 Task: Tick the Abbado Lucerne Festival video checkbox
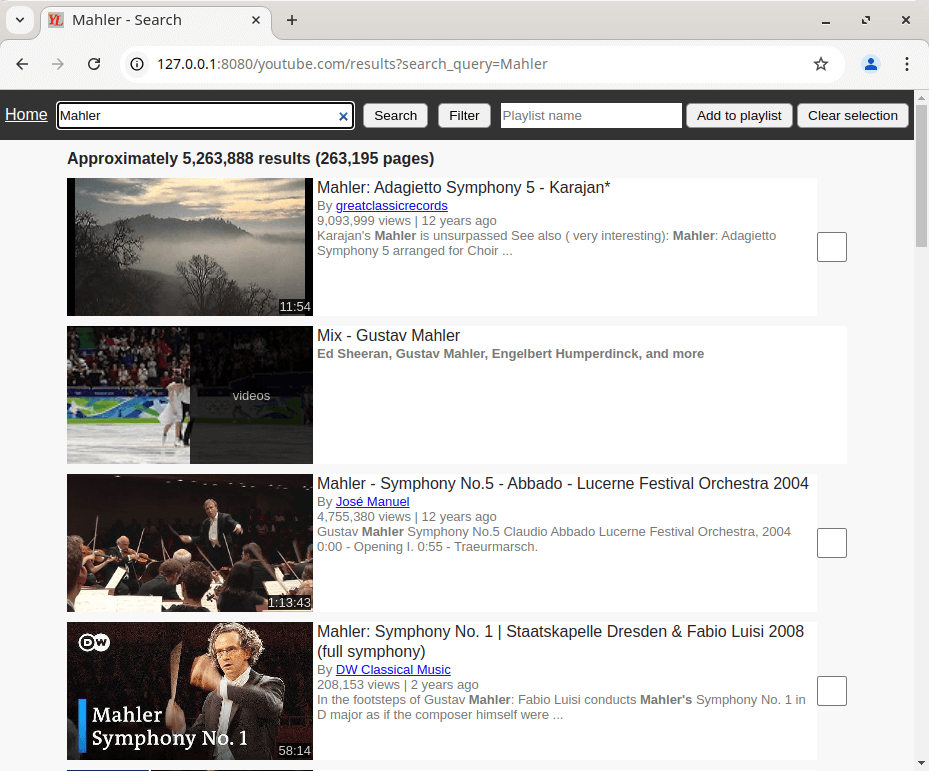click(x=832, y=543)
